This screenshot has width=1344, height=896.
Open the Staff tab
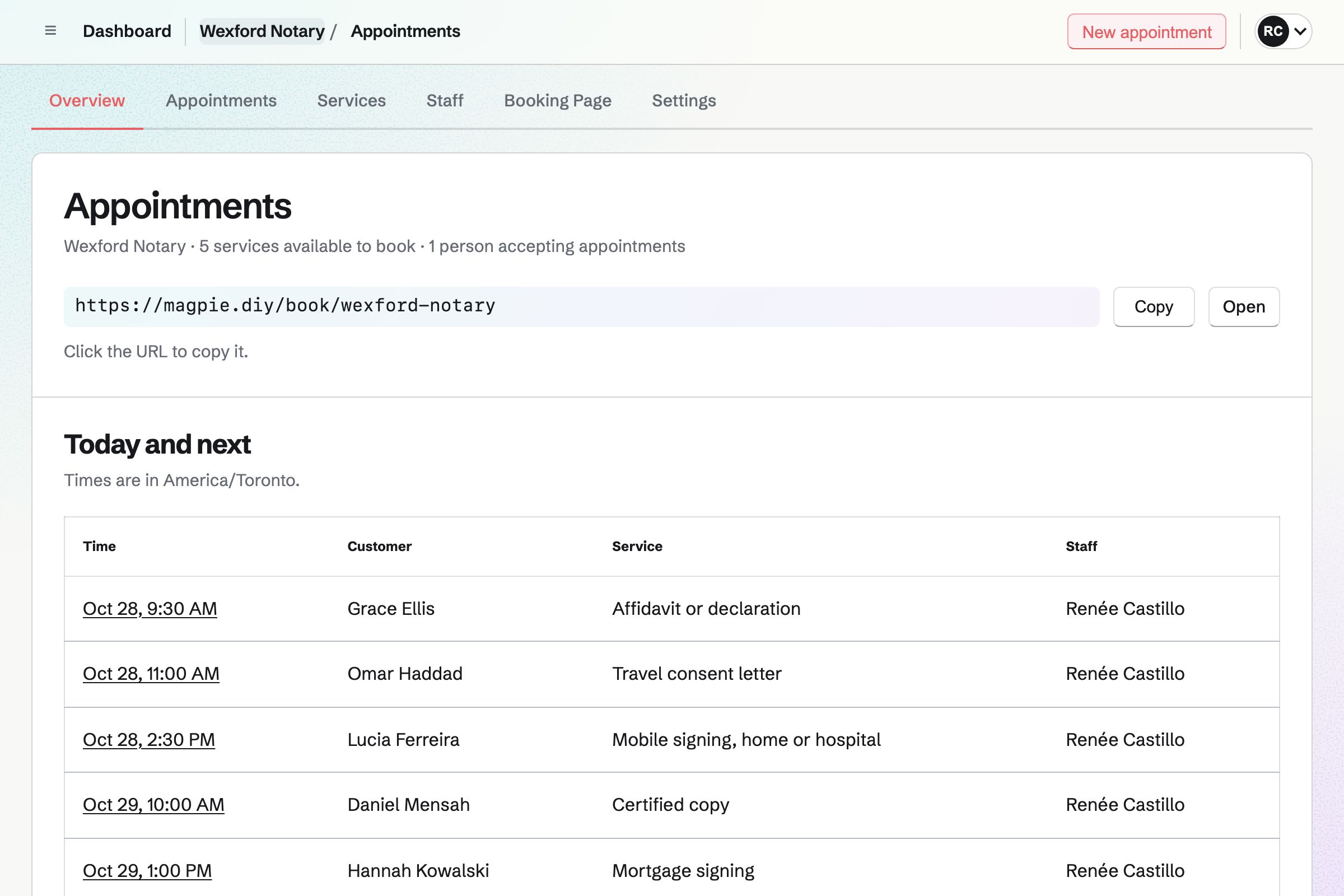445,101
